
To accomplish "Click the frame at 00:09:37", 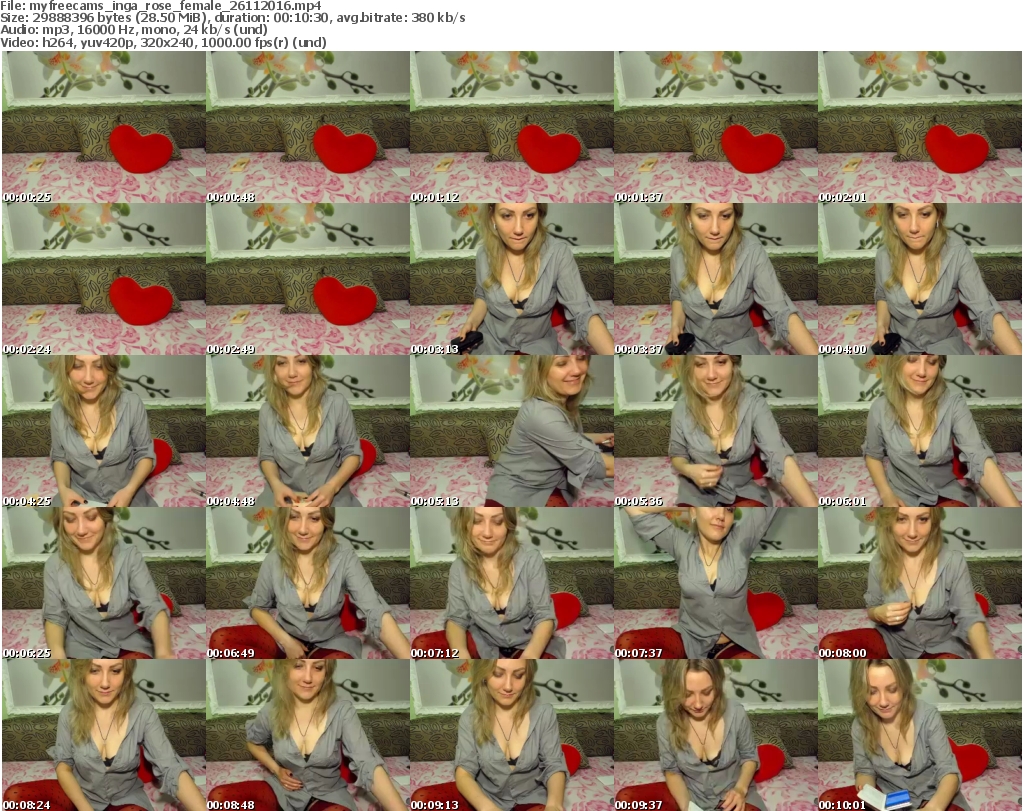I will click(x=715, y=735).
